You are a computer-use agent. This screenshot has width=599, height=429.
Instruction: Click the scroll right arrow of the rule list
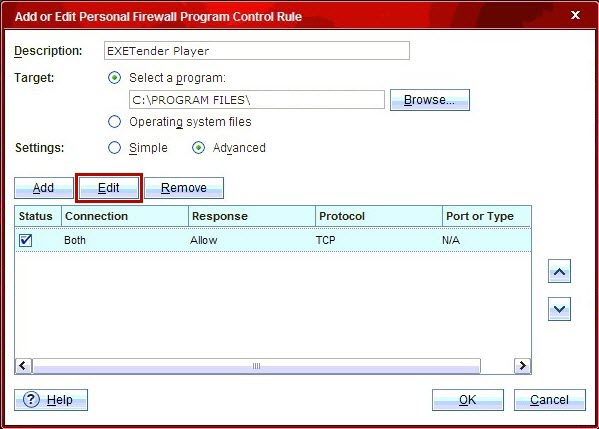coord(522,366)
